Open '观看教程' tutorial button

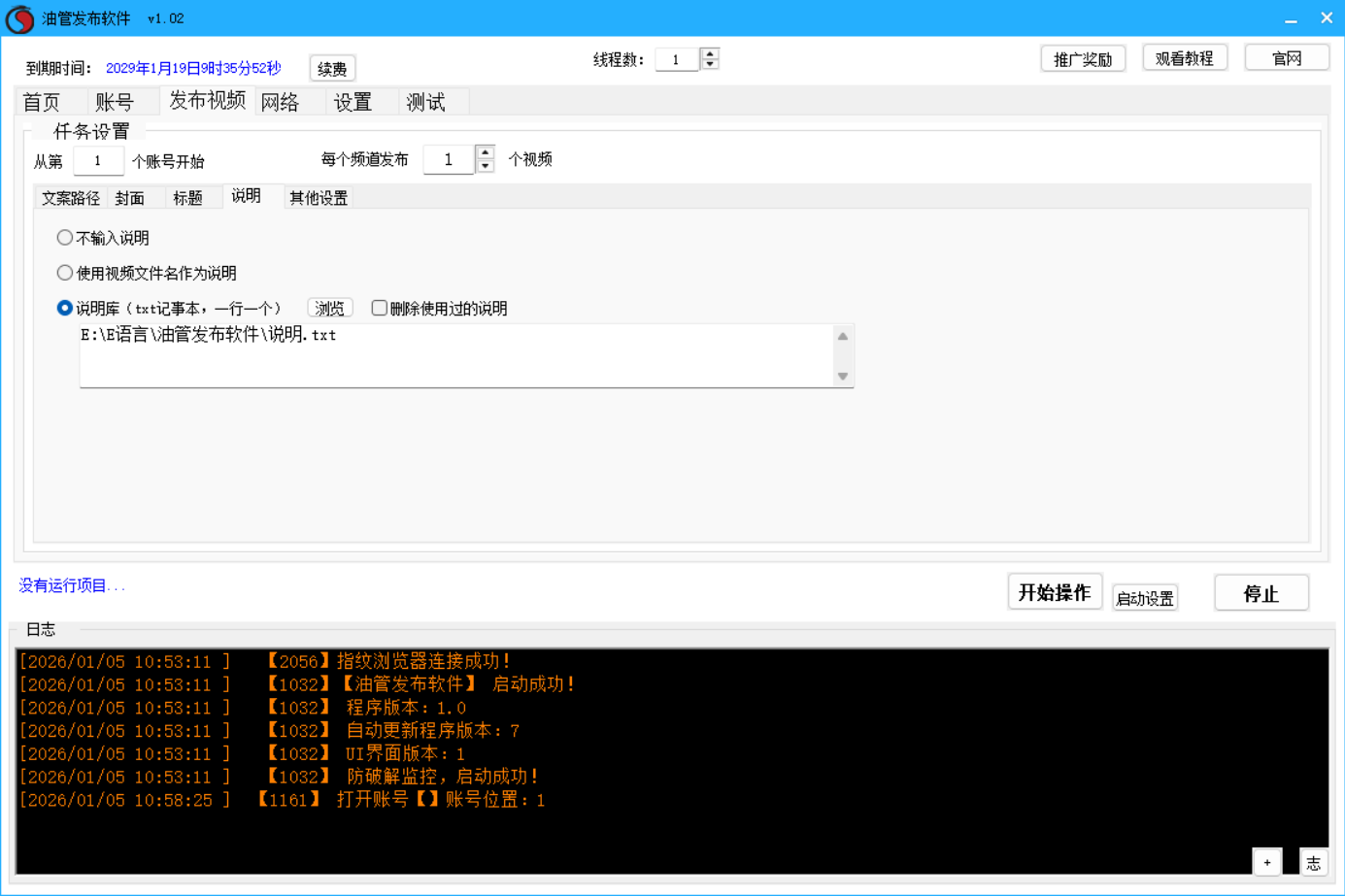[x=1184, y=58]
